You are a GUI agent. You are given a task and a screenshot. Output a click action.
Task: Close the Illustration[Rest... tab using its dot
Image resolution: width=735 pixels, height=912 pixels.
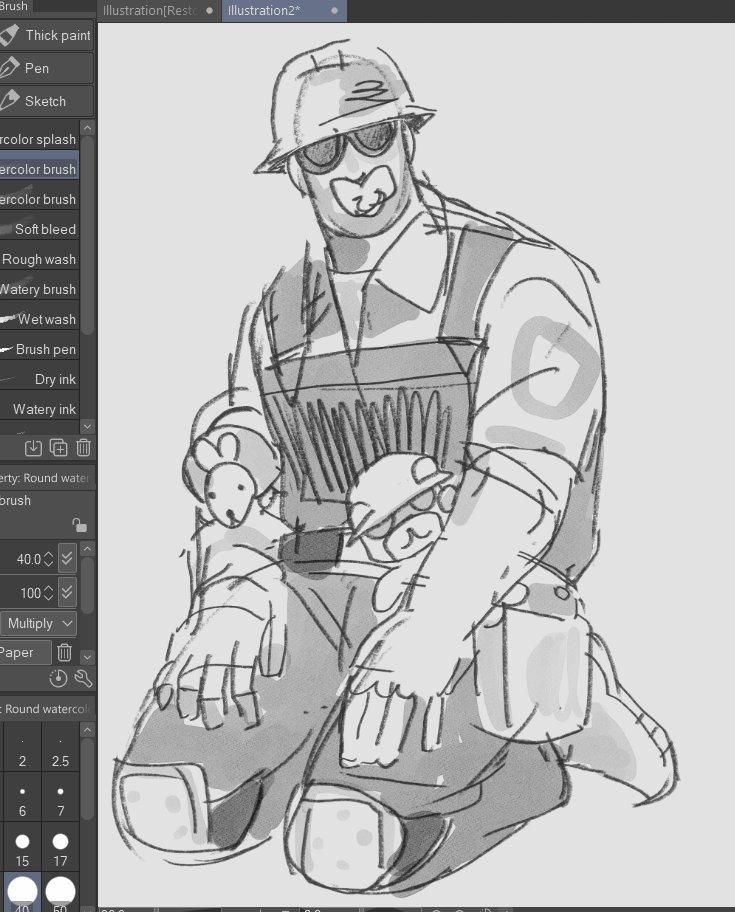coord(209,10)
